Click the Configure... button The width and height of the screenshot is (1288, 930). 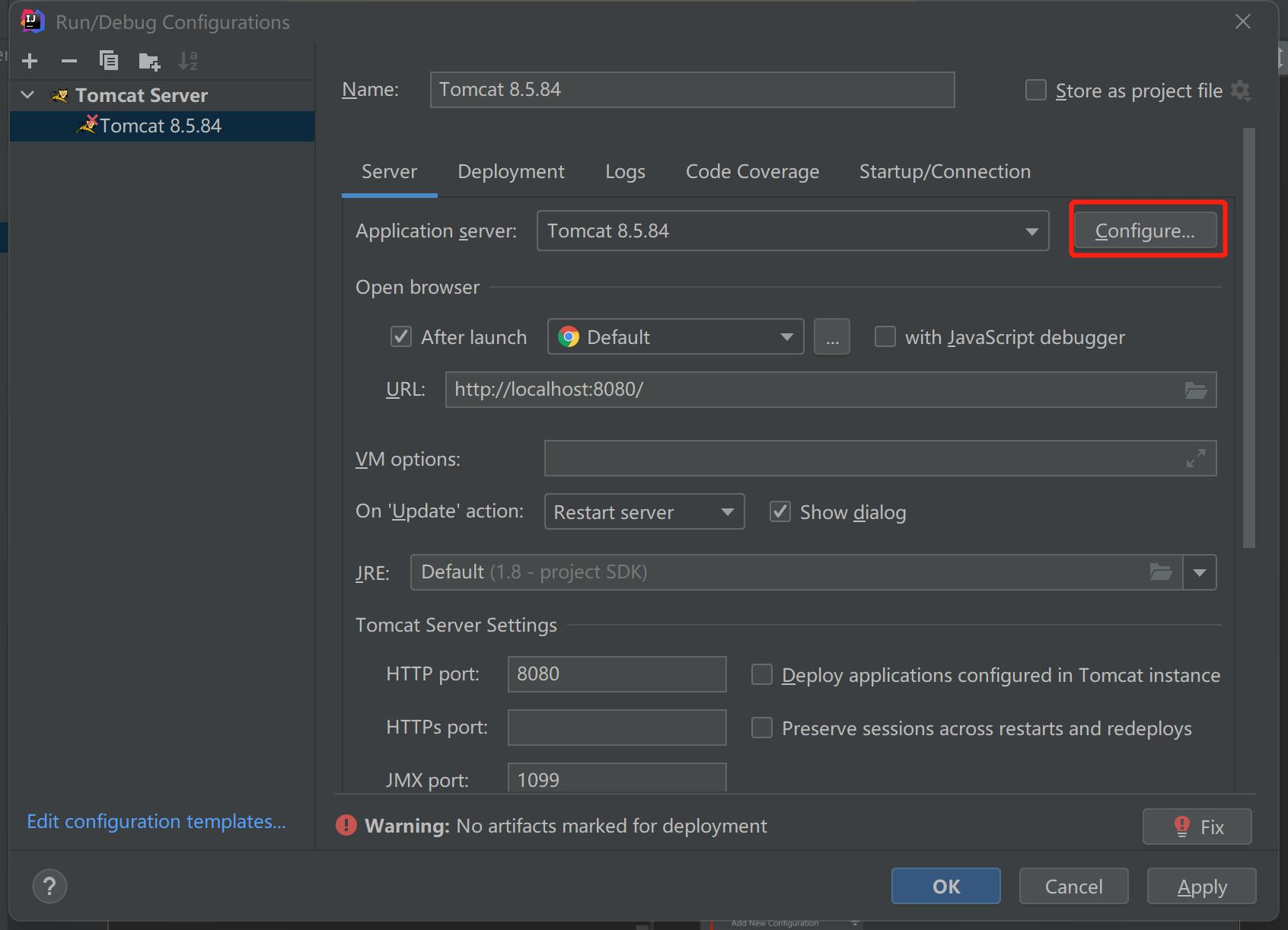click(x=1144, y=231)
